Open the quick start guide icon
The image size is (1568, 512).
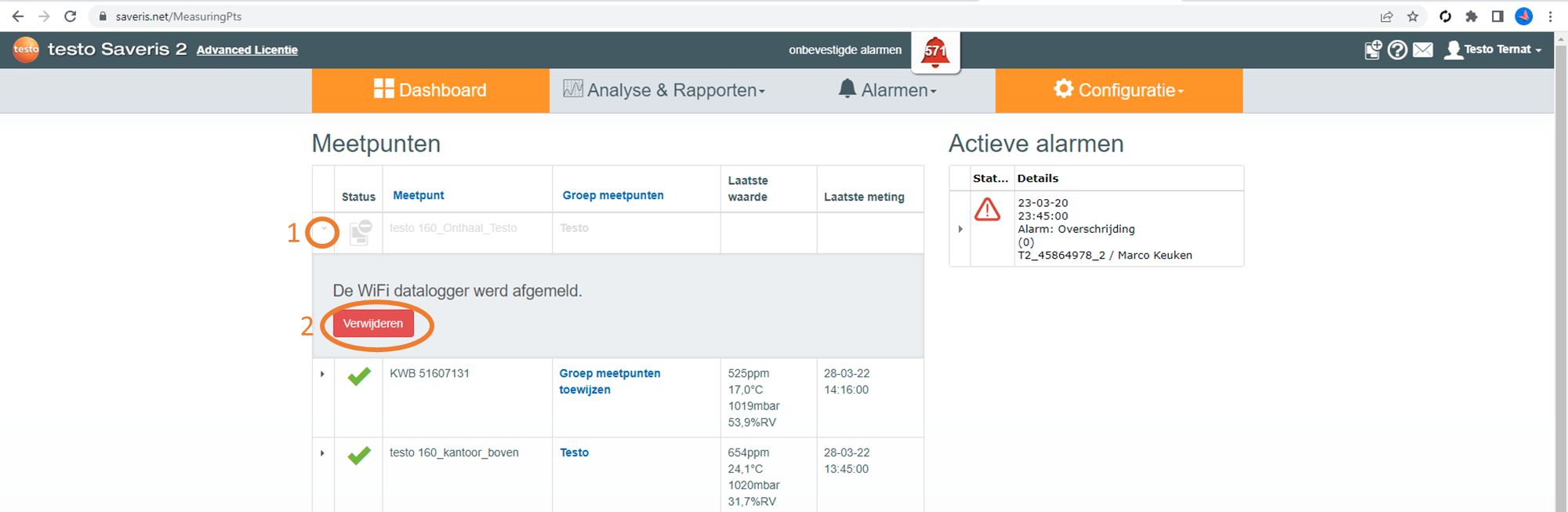pyautogui.click(x=1373, y=50)
